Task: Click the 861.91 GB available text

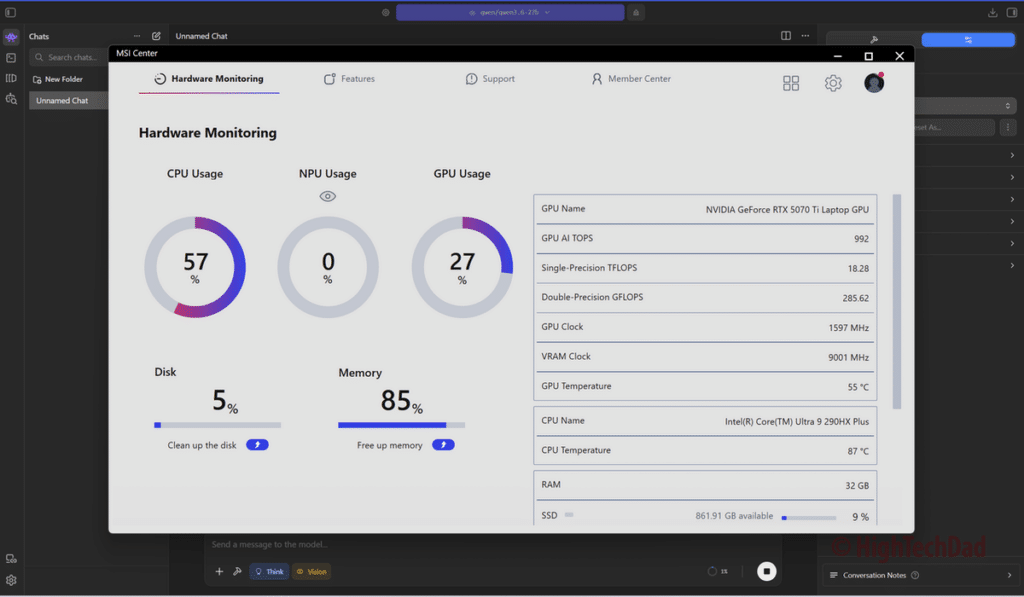Action: [734, 516]
